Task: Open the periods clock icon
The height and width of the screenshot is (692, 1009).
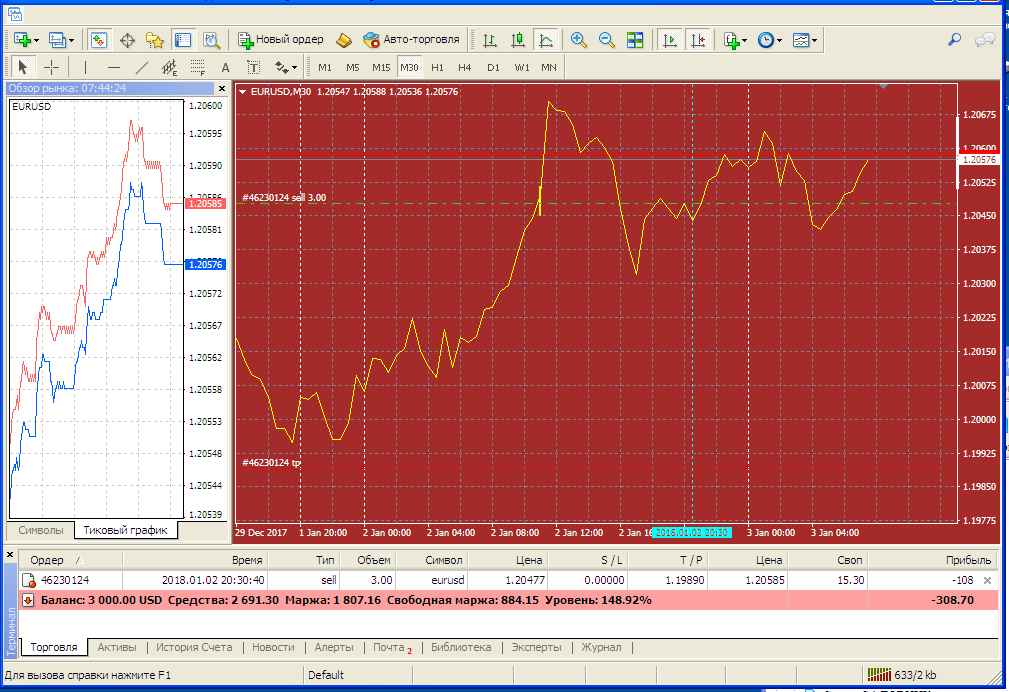Action: [x=765, y=40]
